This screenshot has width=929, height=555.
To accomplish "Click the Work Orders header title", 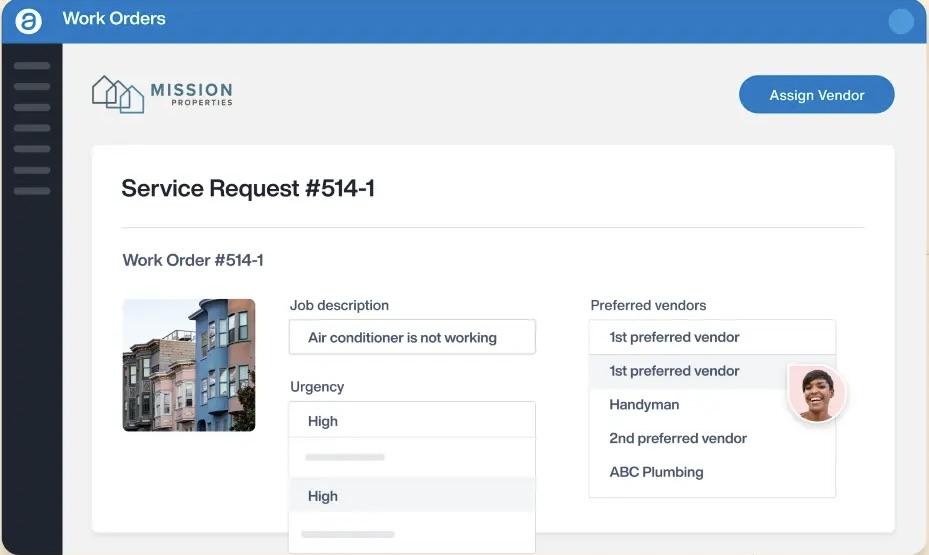I will [114, 19].
